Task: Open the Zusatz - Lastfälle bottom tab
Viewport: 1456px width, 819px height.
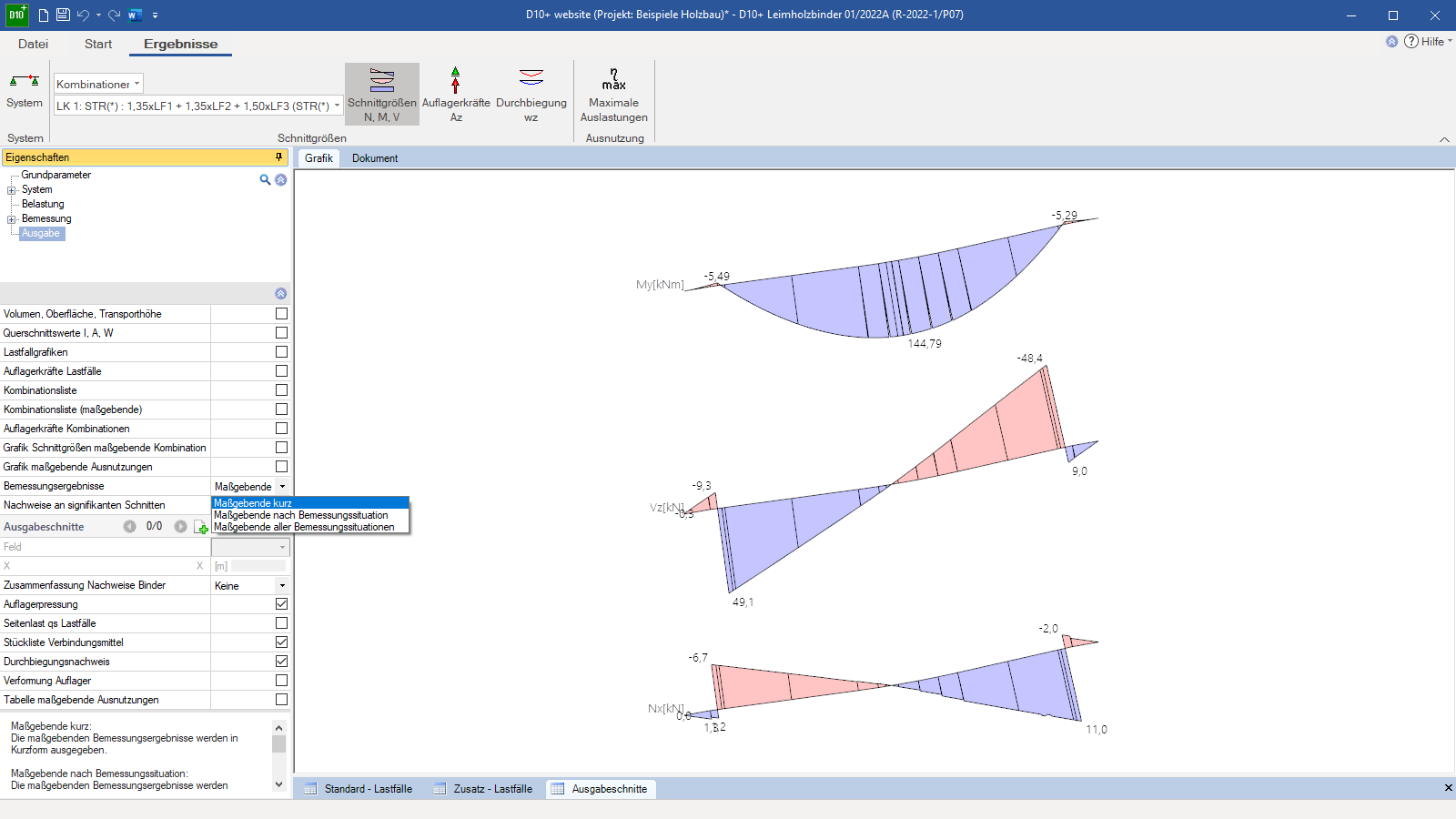Action: click(x=483, y=789)
